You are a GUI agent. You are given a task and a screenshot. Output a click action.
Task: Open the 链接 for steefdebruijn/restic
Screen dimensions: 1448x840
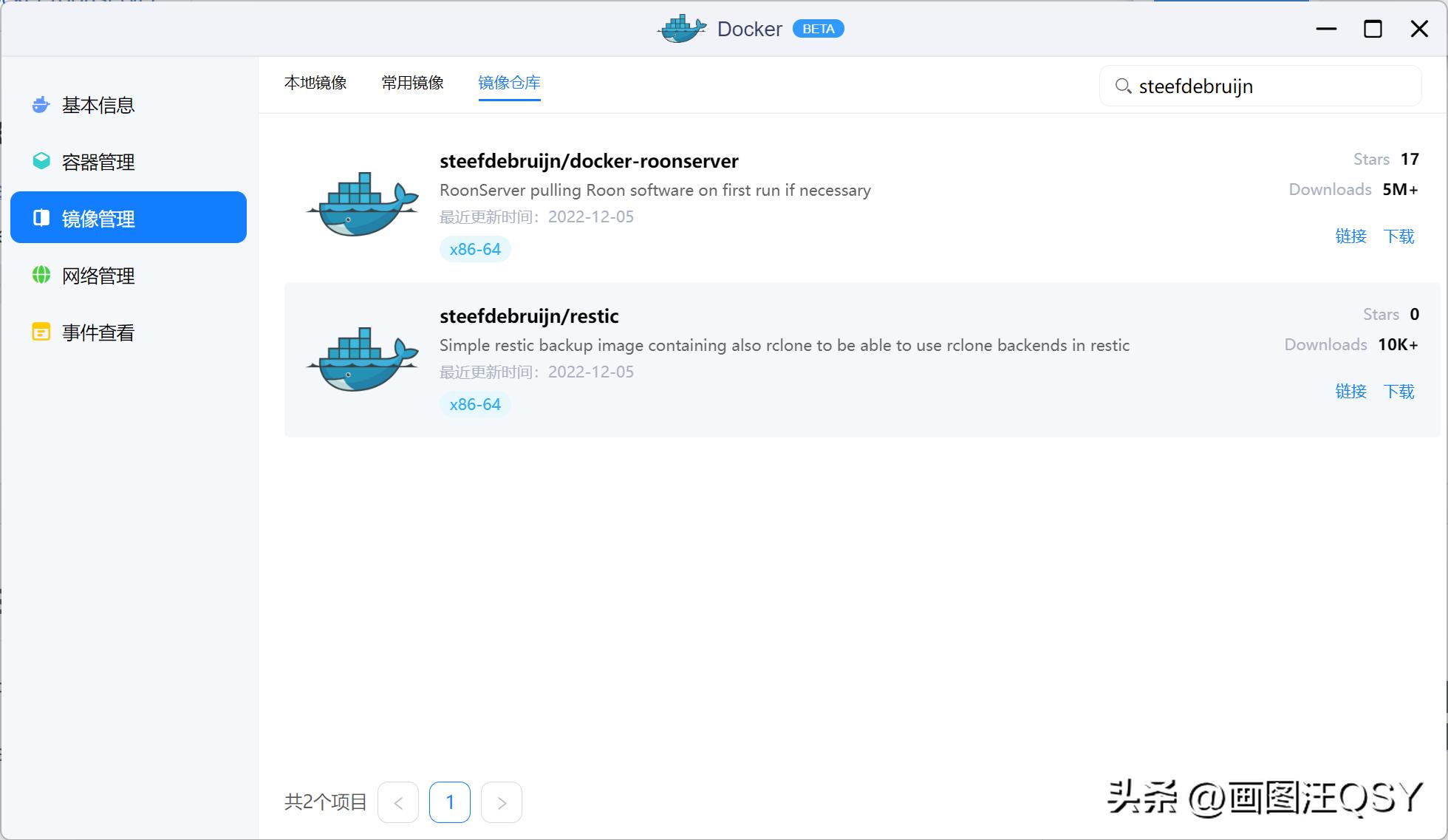1350,392
